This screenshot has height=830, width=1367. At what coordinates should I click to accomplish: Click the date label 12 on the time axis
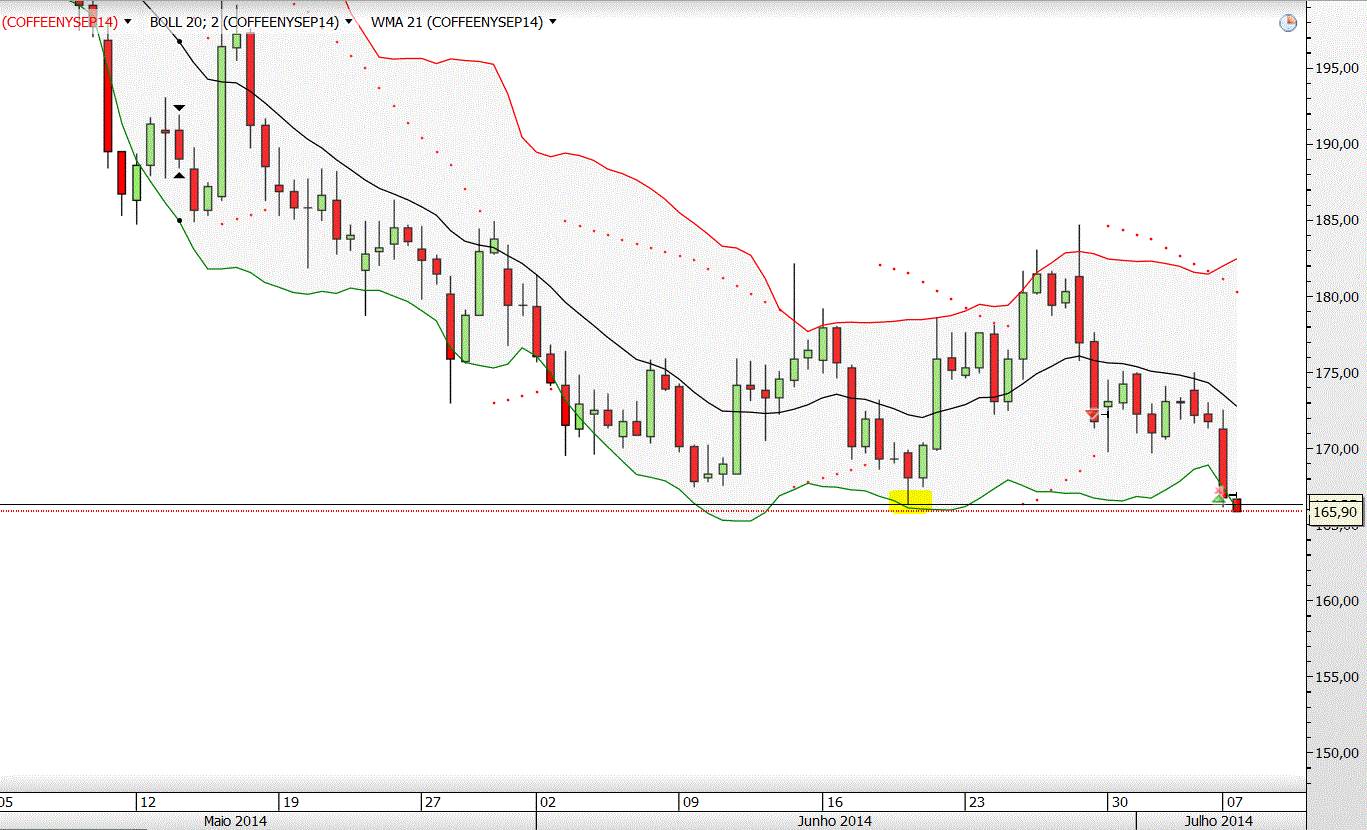(148, 802)
